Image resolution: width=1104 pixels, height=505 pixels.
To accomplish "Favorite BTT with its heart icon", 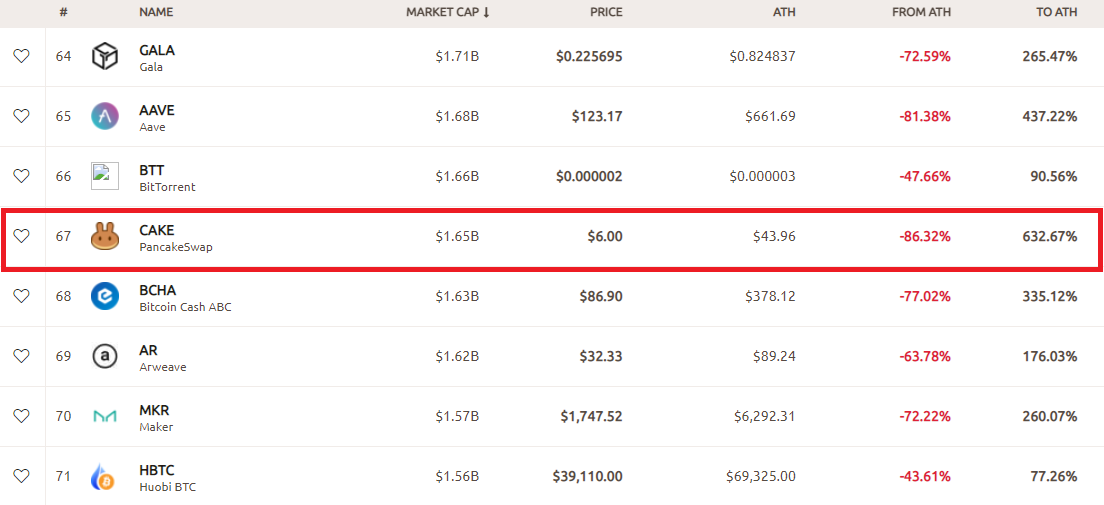I will click(22, 176).
